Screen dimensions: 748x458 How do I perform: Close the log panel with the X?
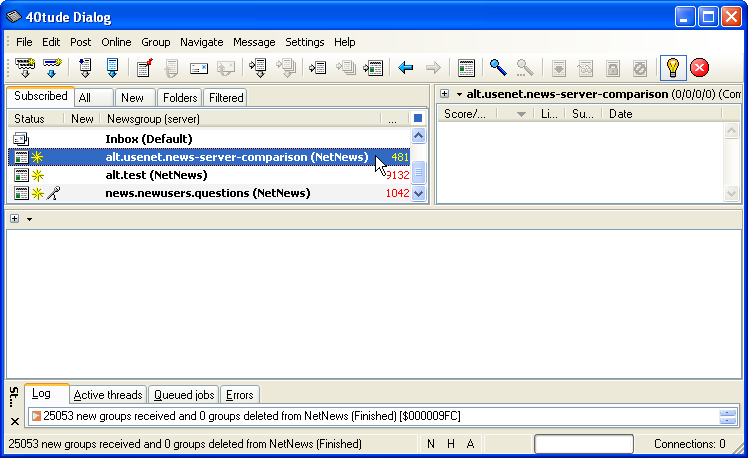point(14,421)
